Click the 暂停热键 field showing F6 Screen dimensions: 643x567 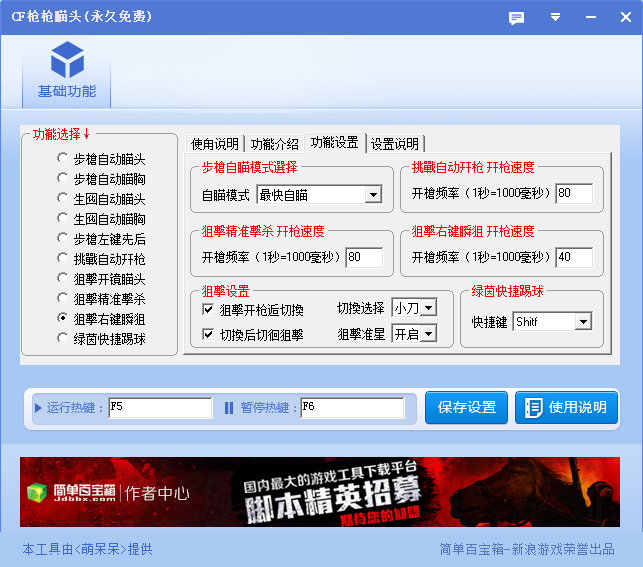click(x=352, y=407)
